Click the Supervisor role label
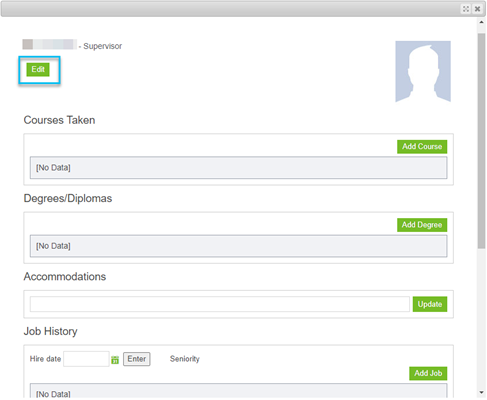The image size is (487, 400). (x=102, y=46)
